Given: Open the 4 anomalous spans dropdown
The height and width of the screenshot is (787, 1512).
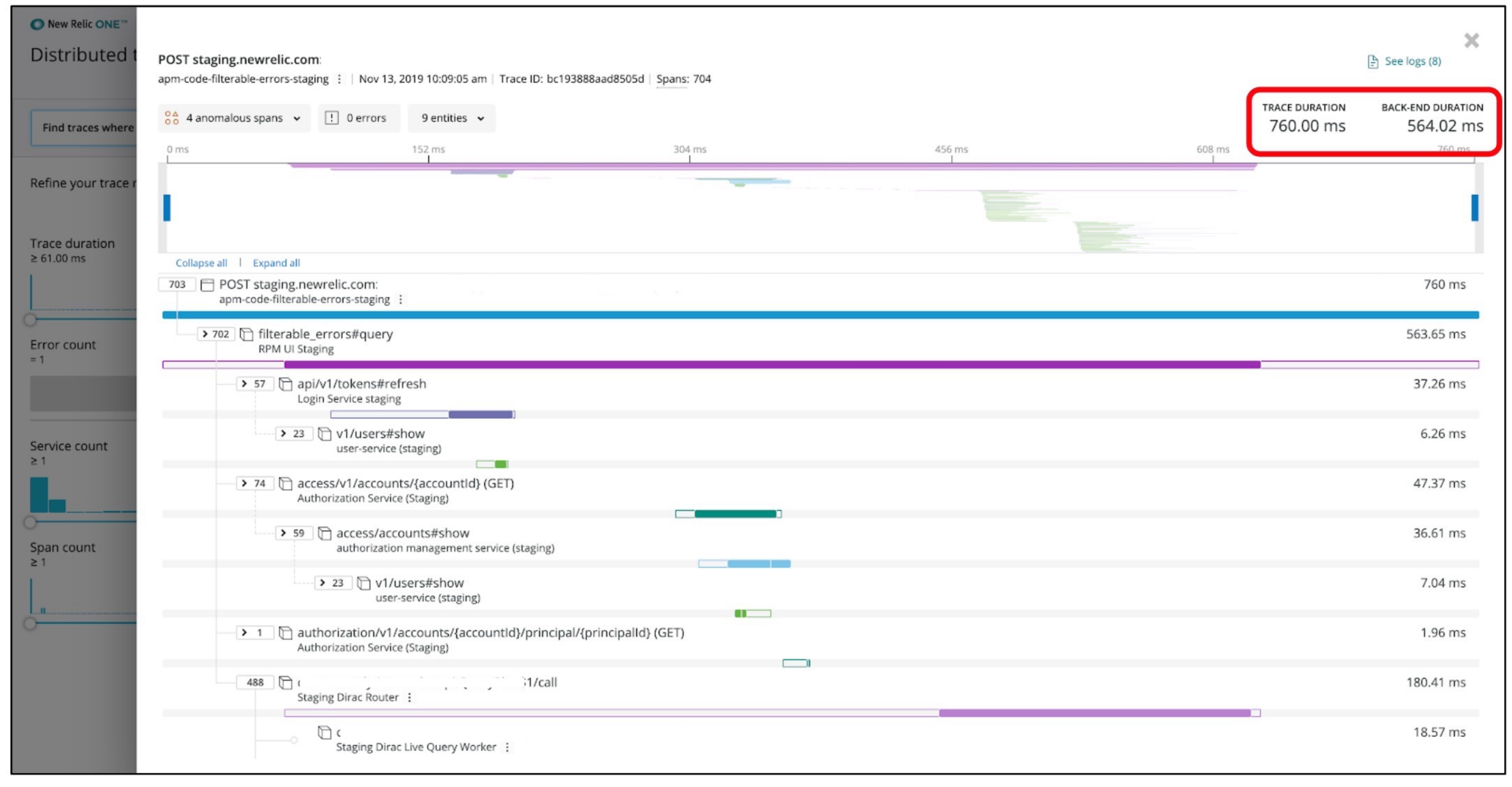Looking at the screenshot, I should (234, 118).
